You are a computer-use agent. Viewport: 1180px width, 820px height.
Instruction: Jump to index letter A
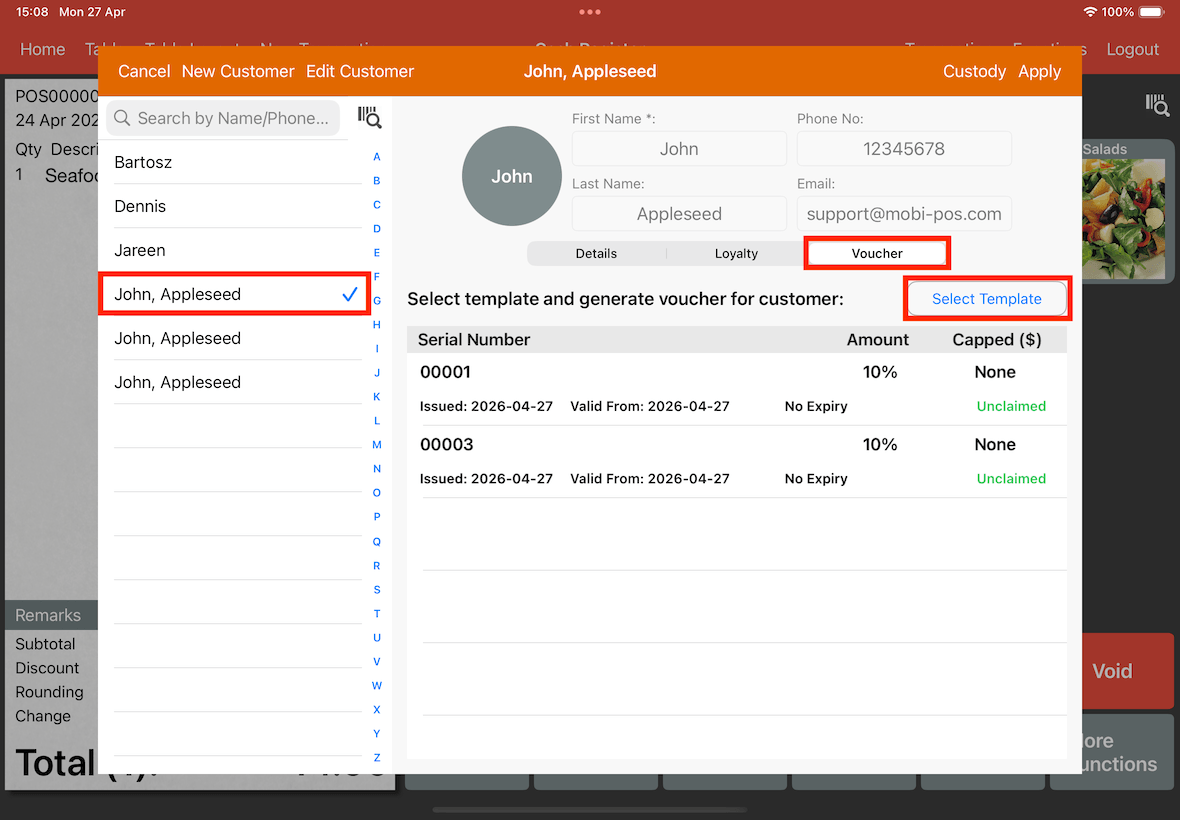377,156
